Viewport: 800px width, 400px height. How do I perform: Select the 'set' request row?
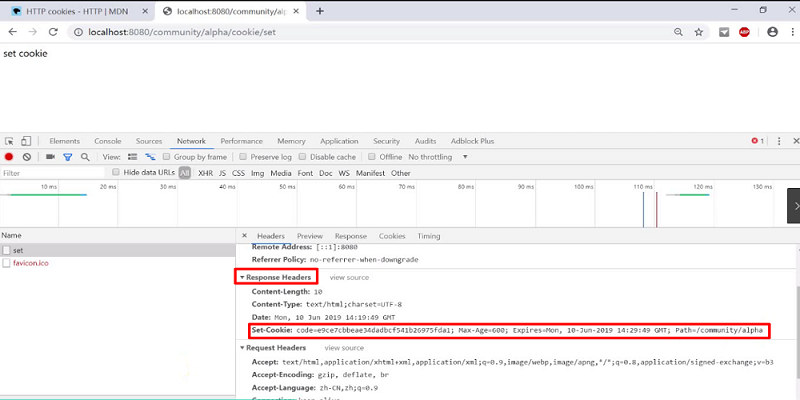click(x=117, y=251)
